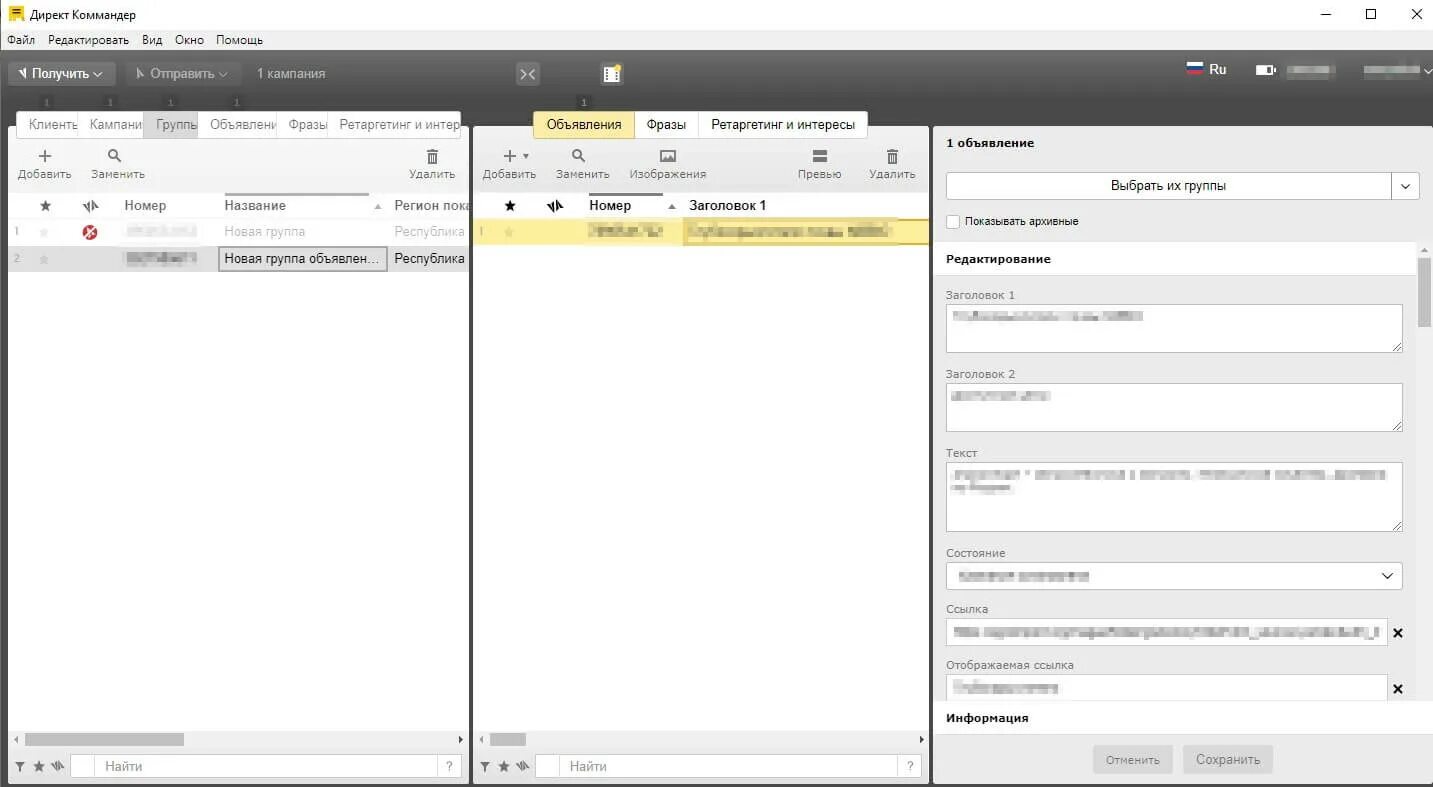Open the Редактировать menu

click(x=88, y=40)
